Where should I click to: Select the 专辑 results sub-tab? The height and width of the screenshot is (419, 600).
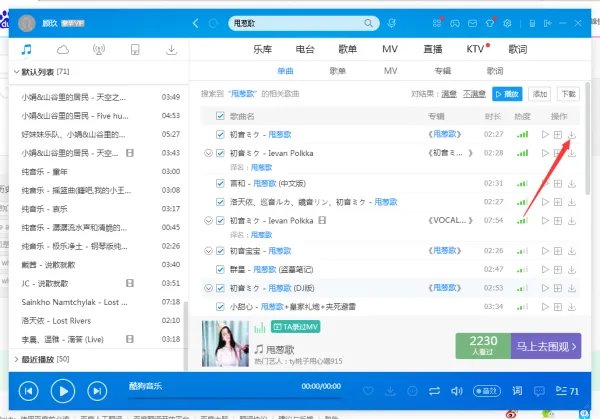point(443,71)
